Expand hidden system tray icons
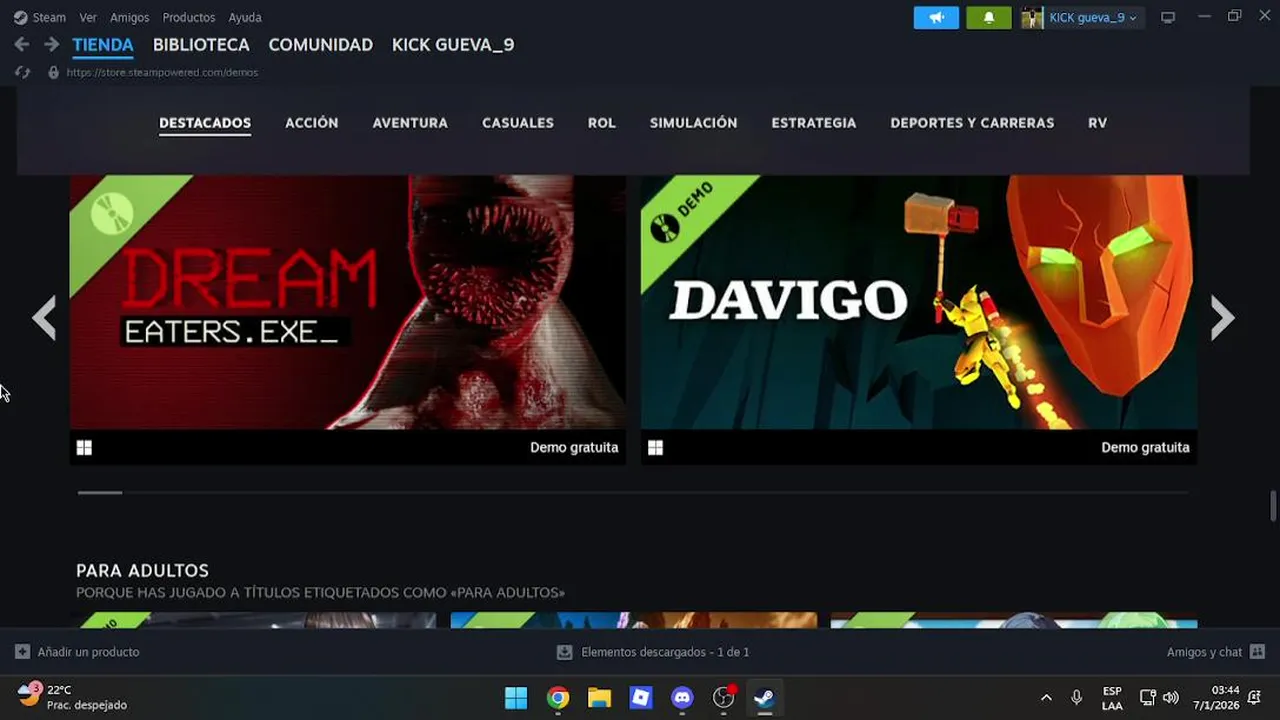The width and height of the screenshot is (1280, 720). pos(1046,698)
